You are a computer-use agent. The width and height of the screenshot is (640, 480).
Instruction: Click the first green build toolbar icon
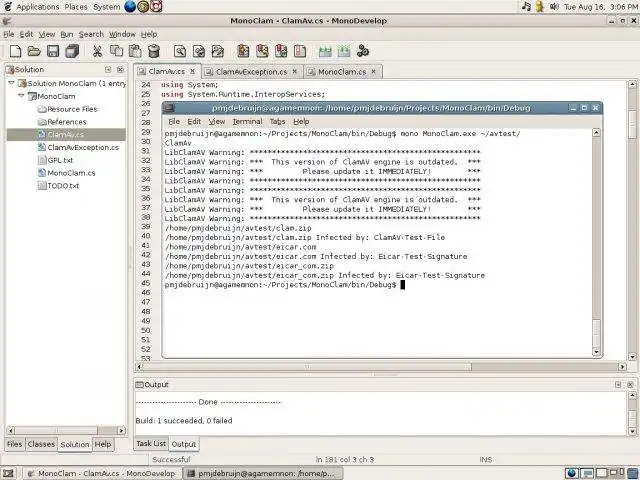click(x=325, y=51)
